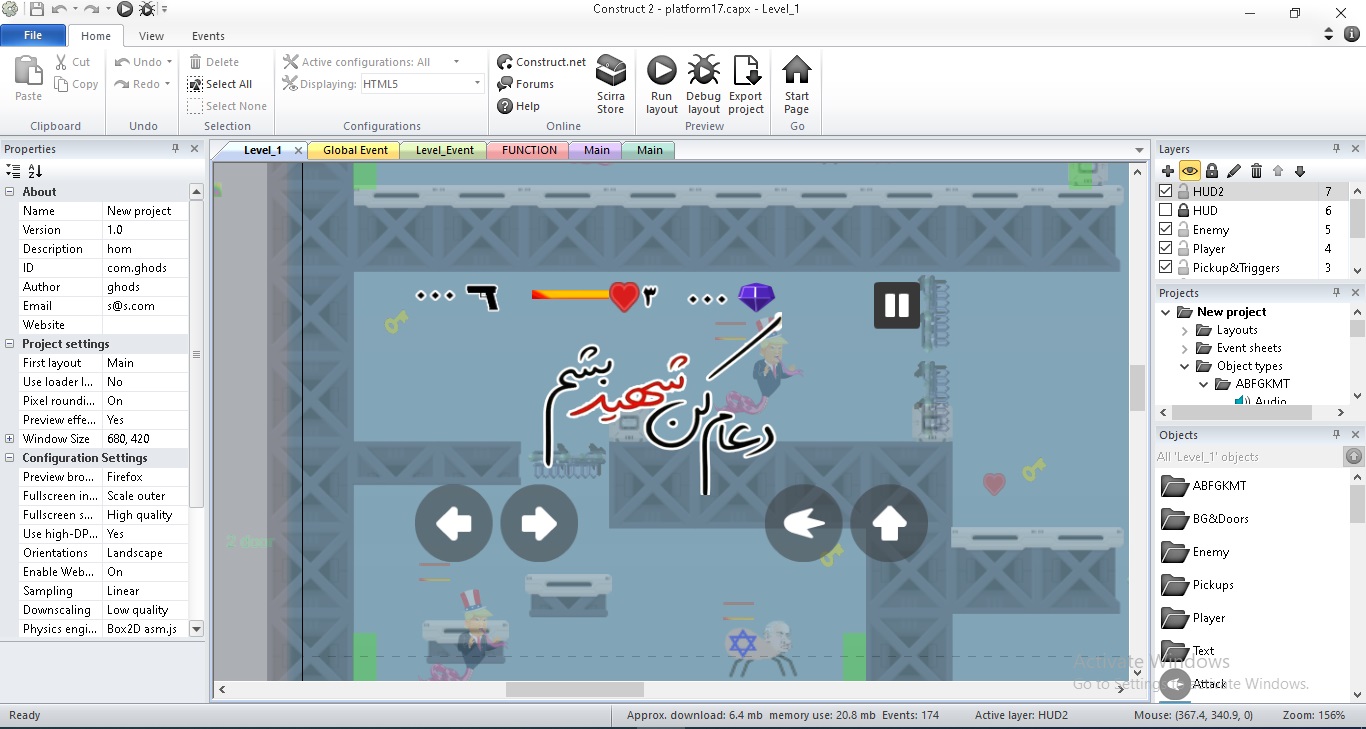Click the Debug layout bug icon
The height and width of the screenshot is (729, 1366).
pos(703,72)
